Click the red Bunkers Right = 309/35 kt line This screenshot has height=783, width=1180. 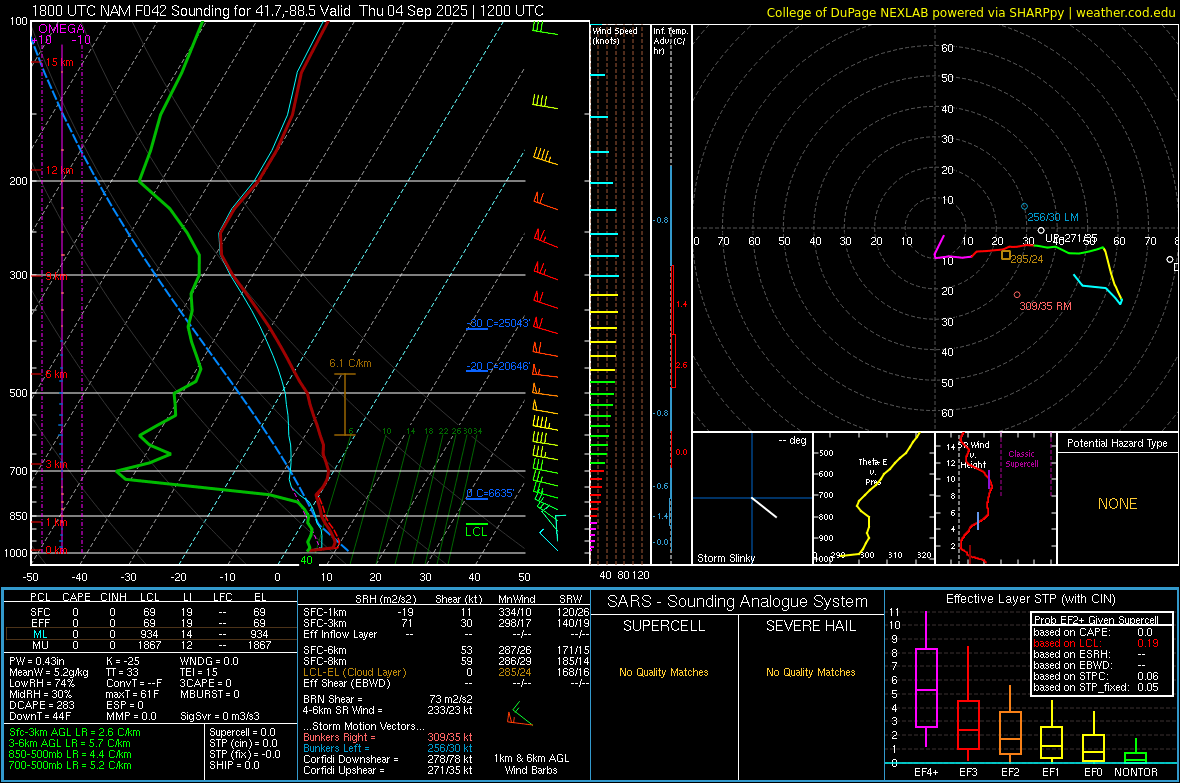pos(388,738)
